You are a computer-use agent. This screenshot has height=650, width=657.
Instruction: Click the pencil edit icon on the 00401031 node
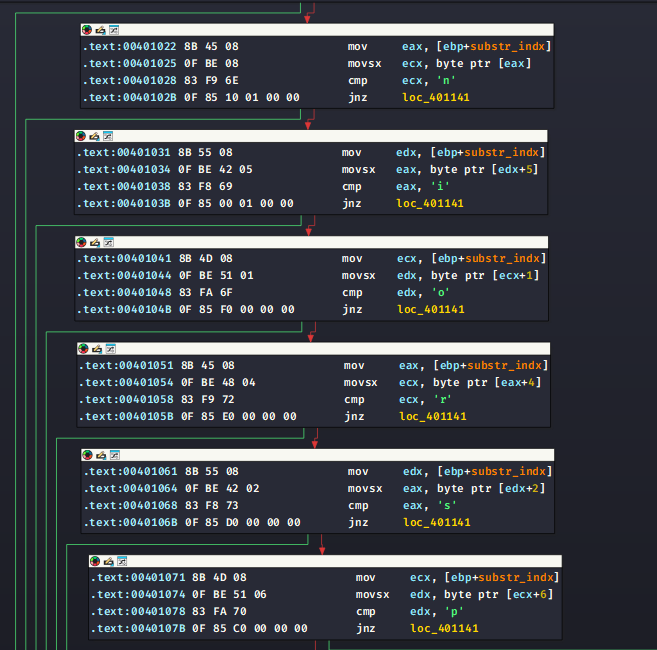(94, 135)
